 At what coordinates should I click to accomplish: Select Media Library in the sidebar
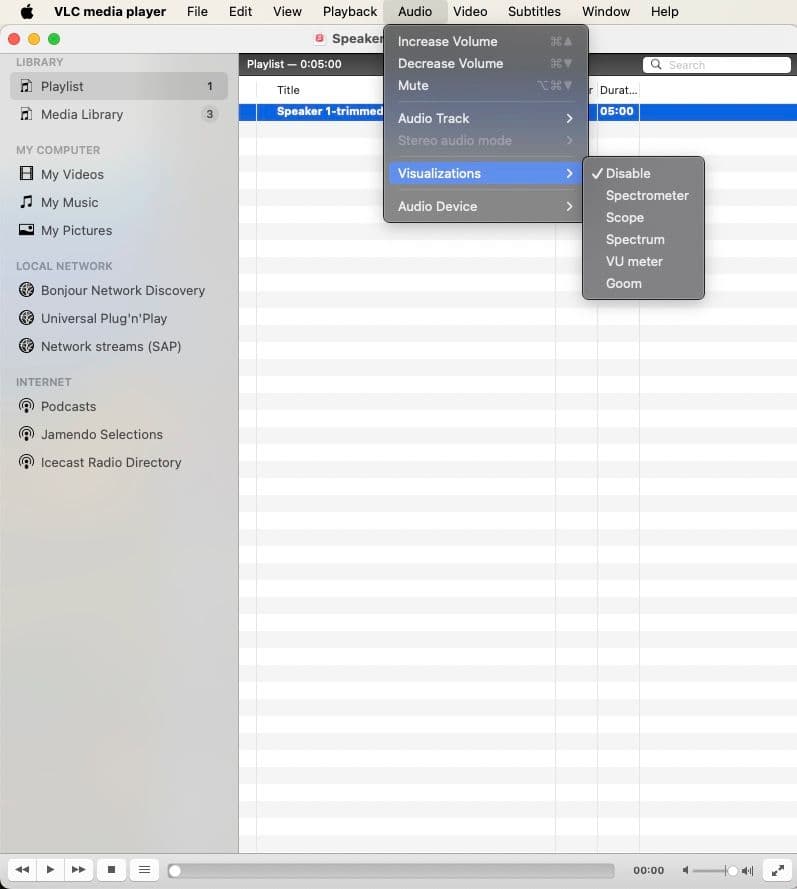pyautogui.click(x=82, y=114)
